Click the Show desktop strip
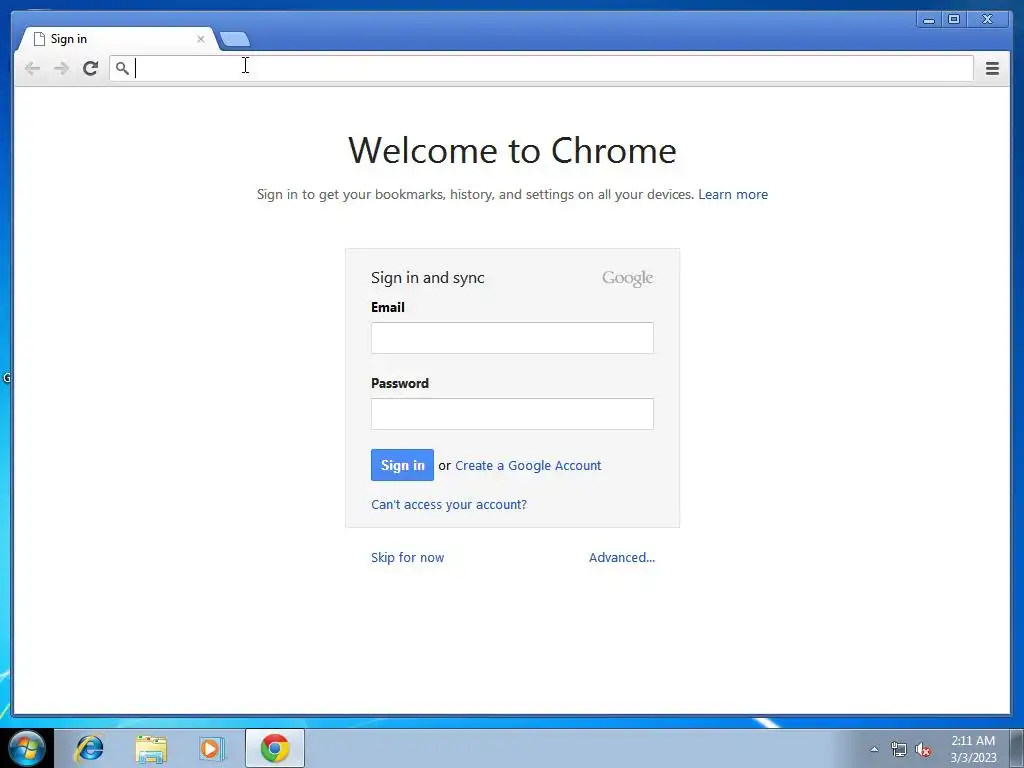This screenshot has width=1024, height=768. pyautogui.click(x=1017, y=748)
